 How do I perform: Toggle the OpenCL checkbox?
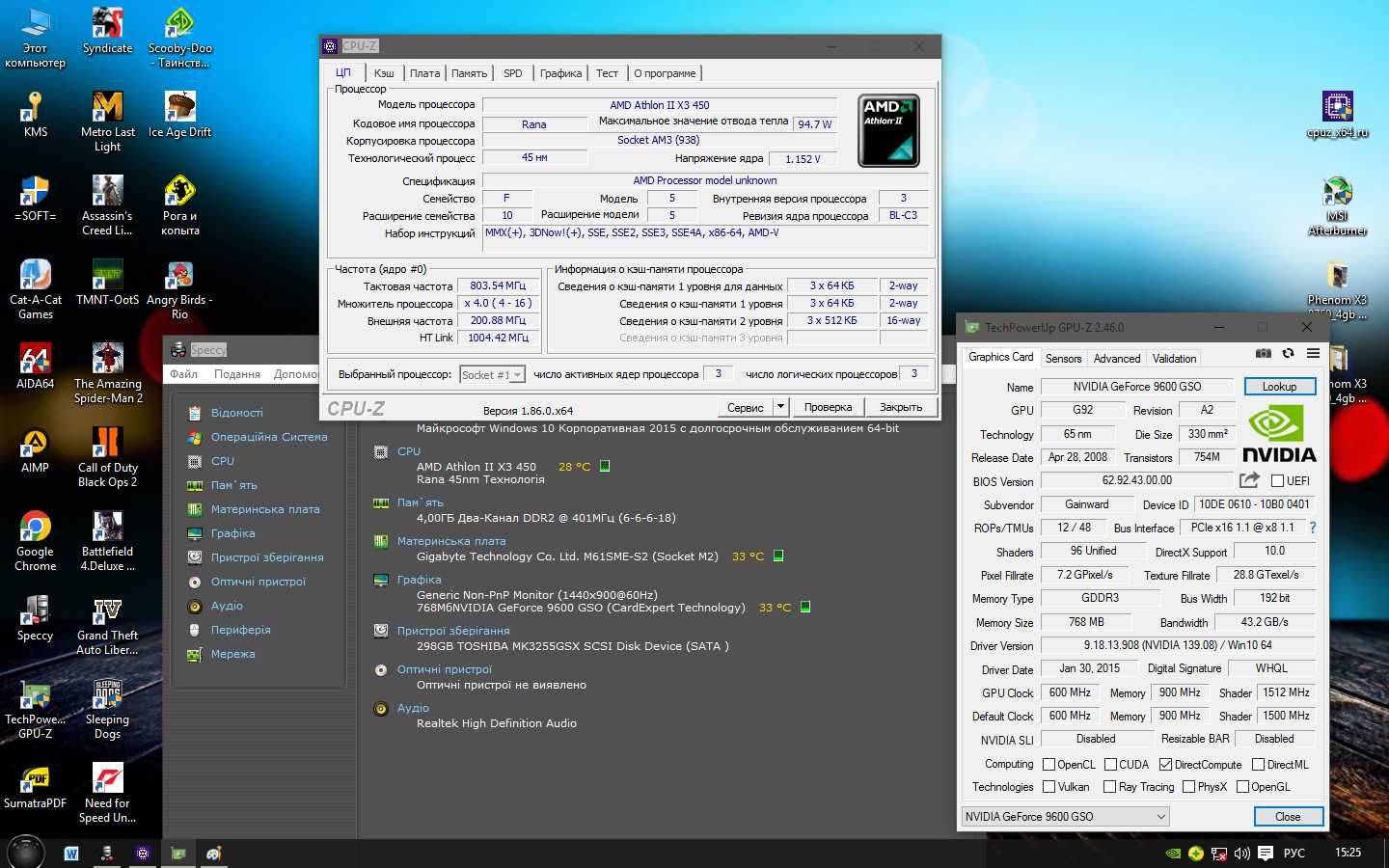pos(1049,764)
